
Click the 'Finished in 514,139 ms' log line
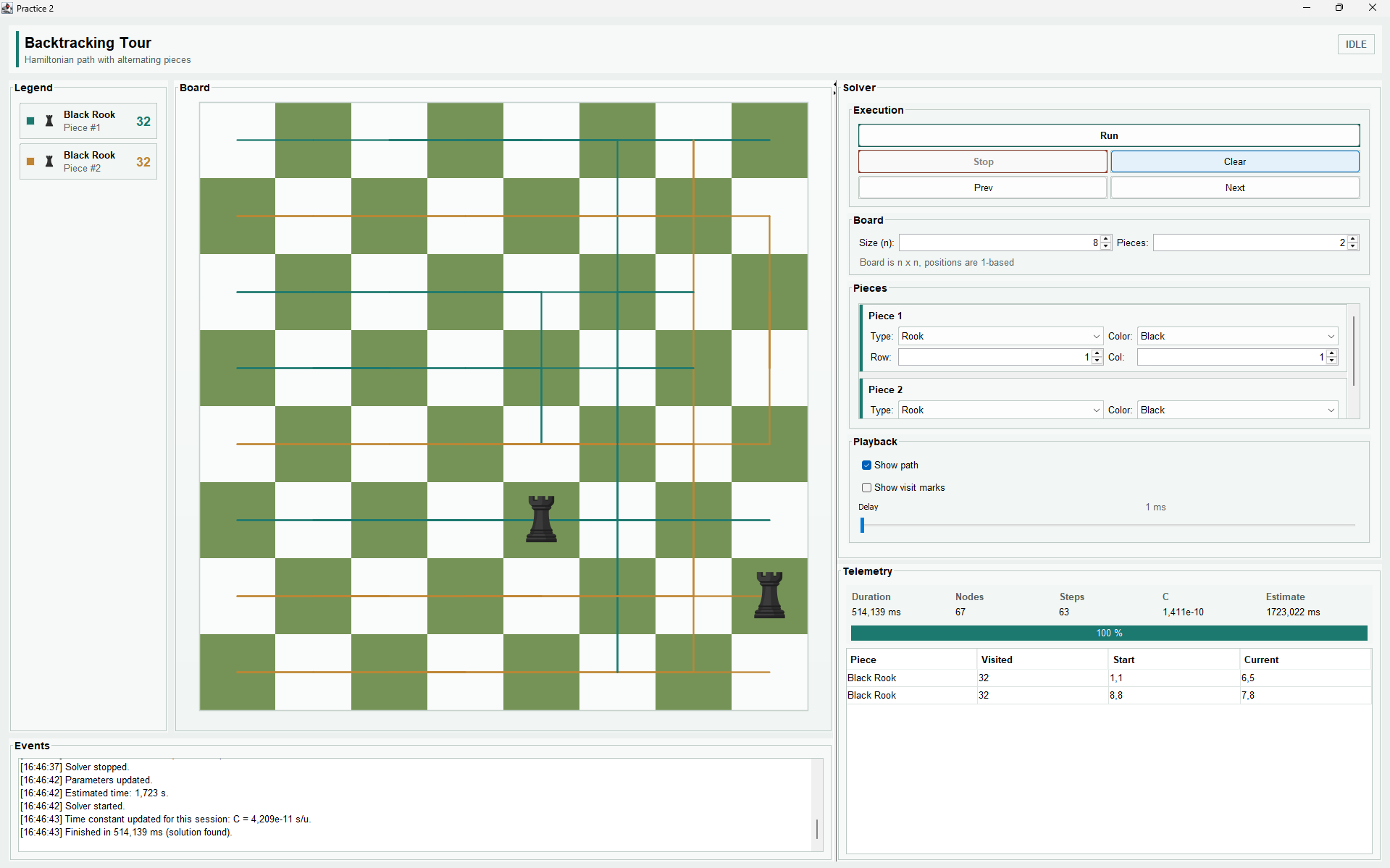pyautogui.click(x=126, y=832)
